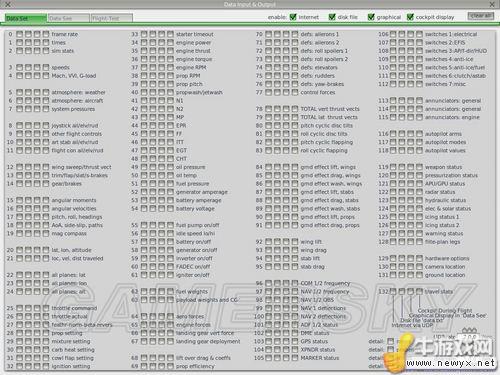This screenshot has width=500, height=375.
Task: Toggle the enable cockpit display checkbox
Action: [410, 17]
